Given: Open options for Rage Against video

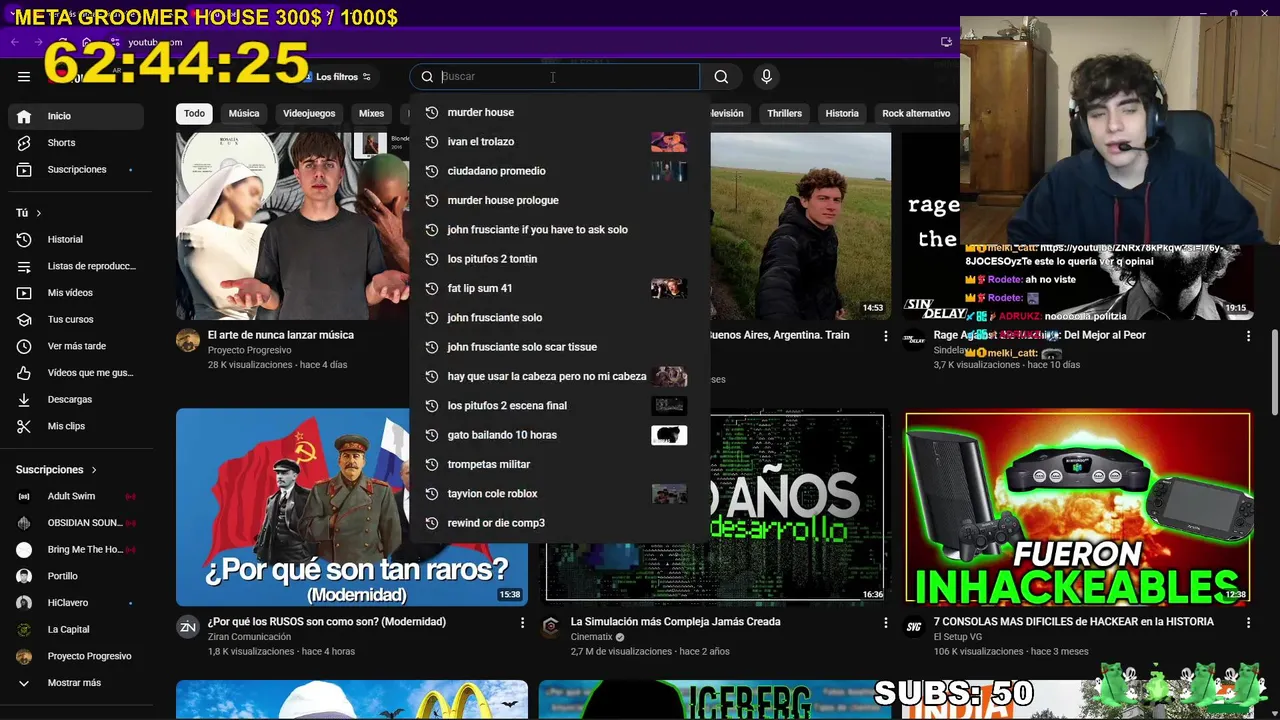Looking at the screenshot, I should pos(1248,337).
